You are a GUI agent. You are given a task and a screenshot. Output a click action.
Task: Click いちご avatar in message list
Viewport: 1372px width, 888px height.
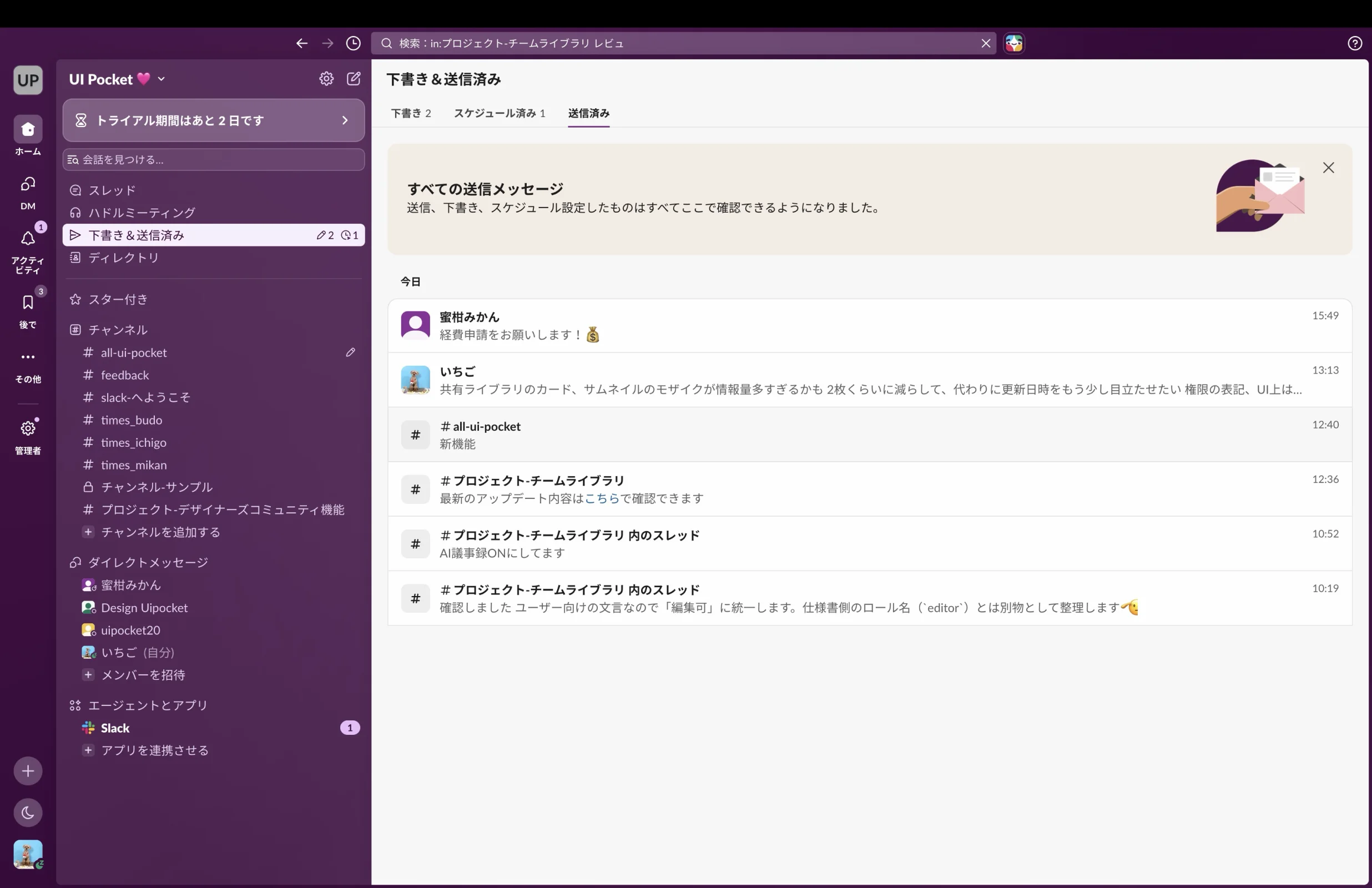415,380
